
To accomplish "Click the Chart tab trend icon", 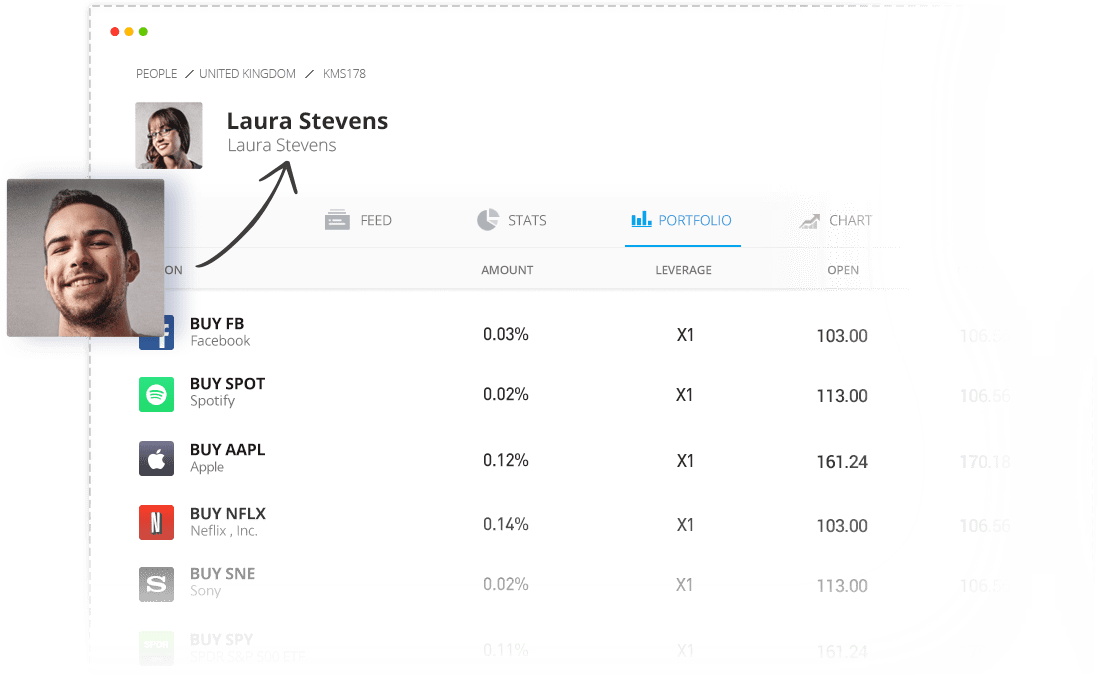I will (809, 221).
